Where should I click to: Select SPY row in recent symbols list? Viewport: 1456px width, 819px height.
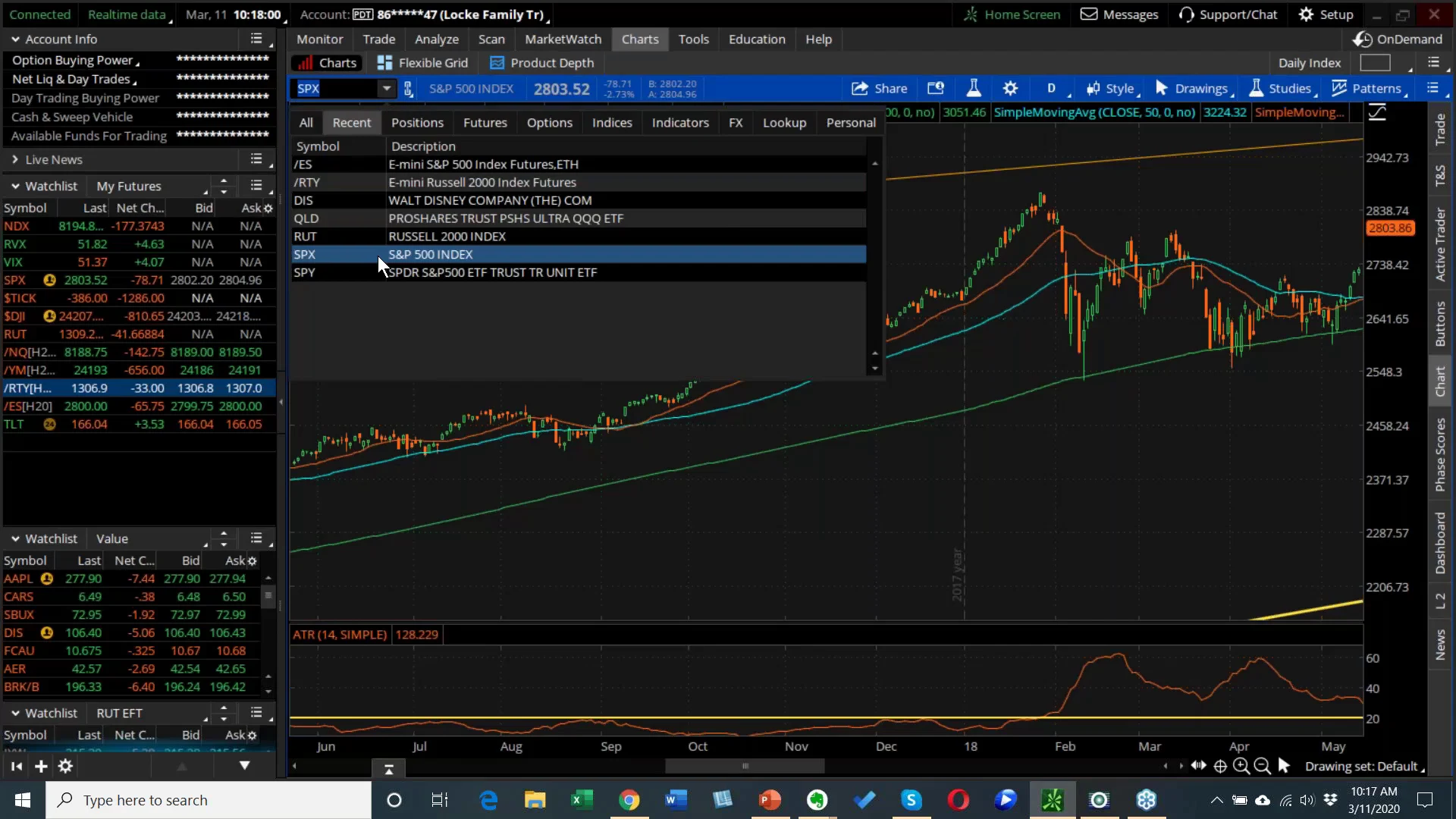click(x=579, y=272)
